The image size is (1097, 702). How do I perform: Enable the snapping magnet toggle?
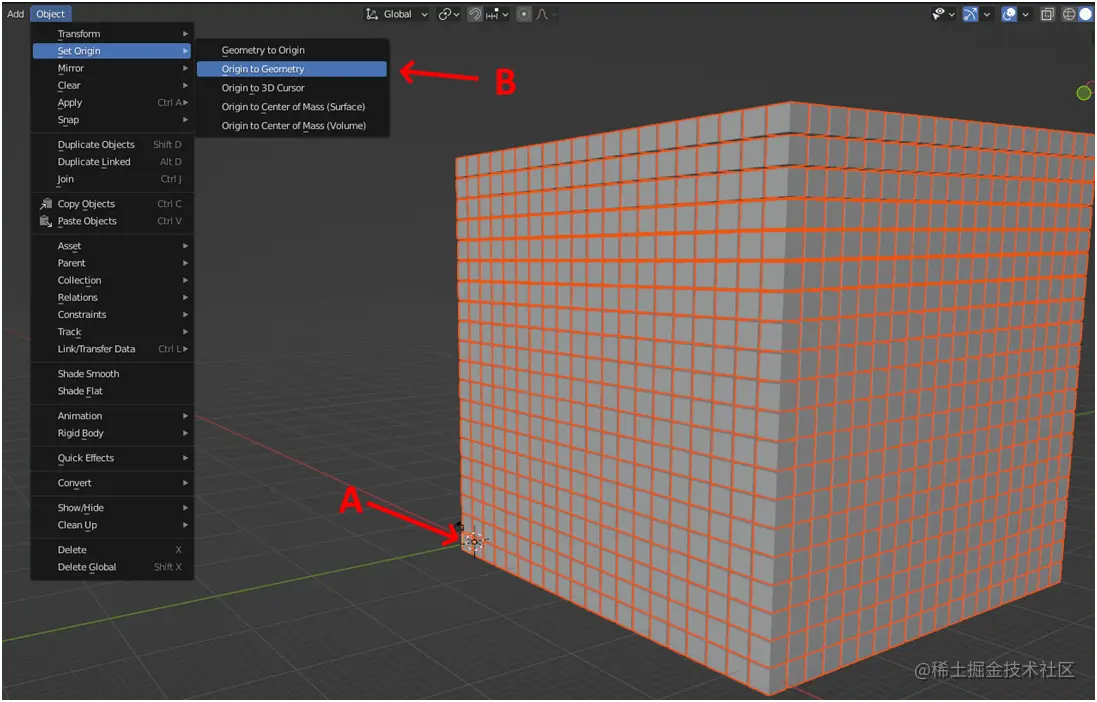coord(473,14)
